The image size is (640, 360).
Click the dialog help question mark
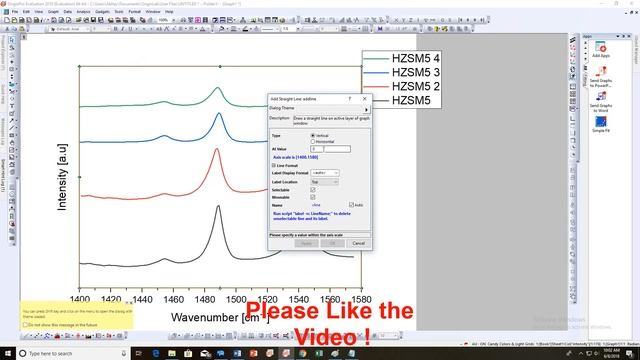(x=349, y=99)
